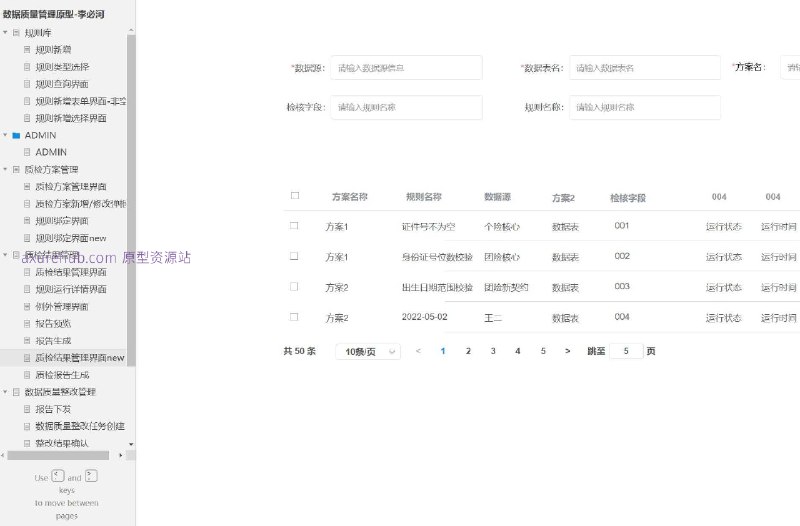Screen dimensions: 800x526
Task: Click the page icon beside 规则绑定界面
Action: tap(27, 221)
